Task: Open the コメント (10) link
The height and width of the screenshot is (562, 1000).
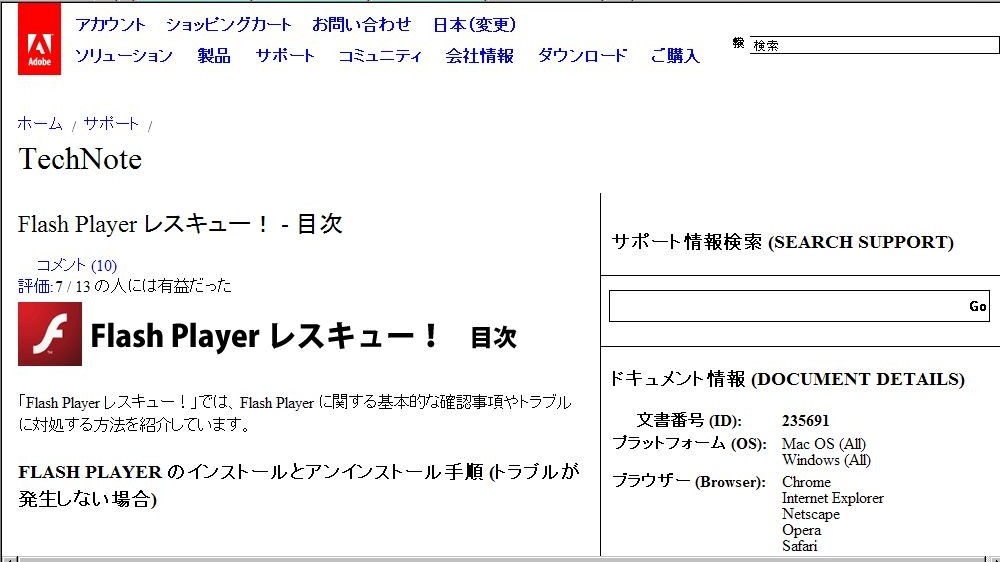Action: (77, 265)
